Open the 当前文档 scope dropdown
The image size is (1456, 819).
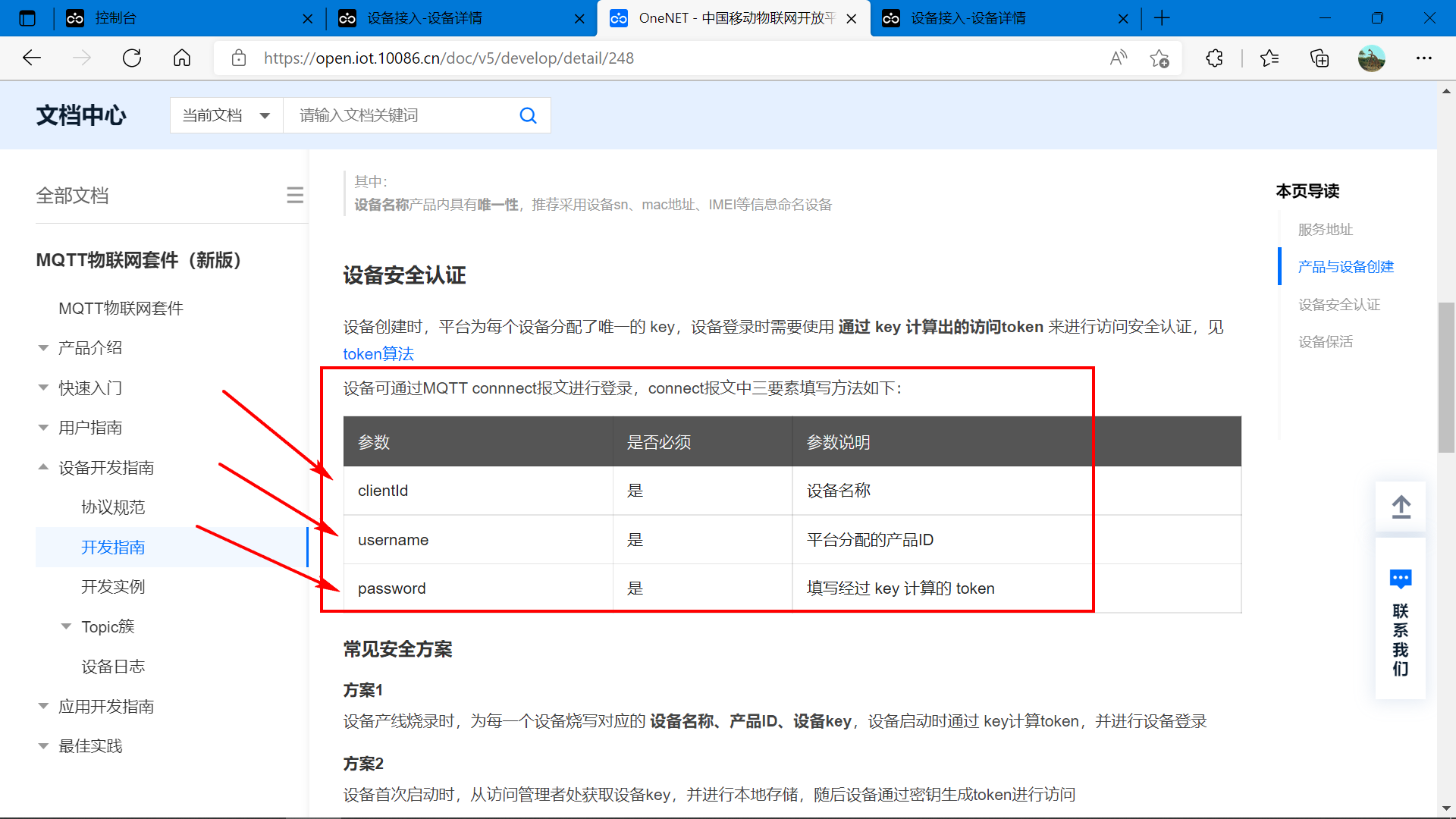click(x=227, y=115)
